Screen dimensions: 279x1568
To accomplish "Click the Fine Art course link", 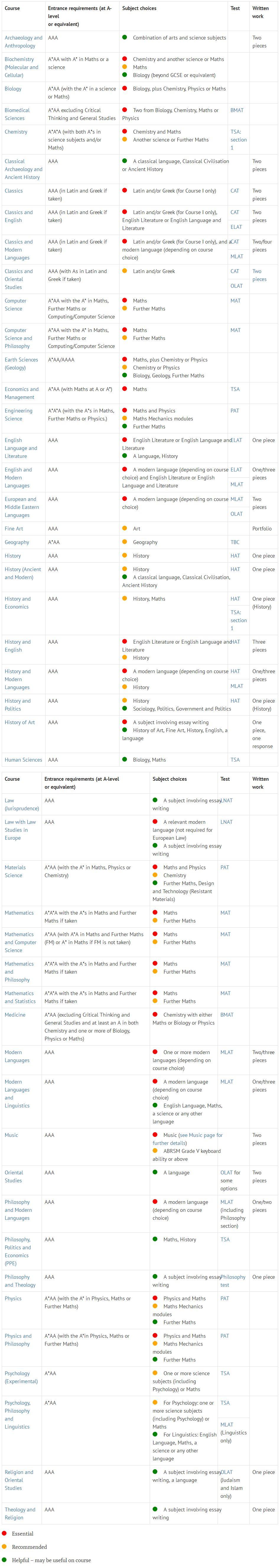I will (14, 528).
